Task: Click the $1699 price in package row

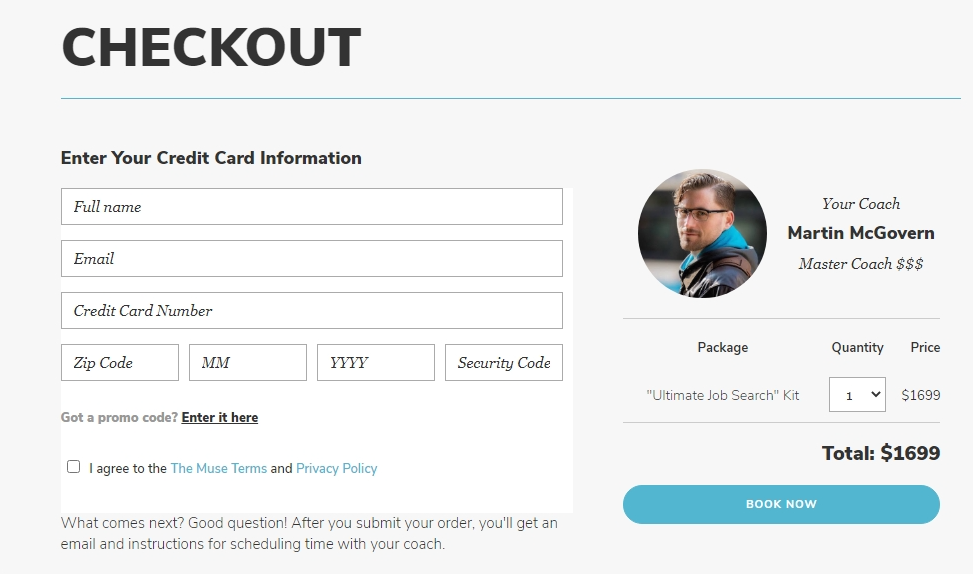Action: click(x=921, y=395)
